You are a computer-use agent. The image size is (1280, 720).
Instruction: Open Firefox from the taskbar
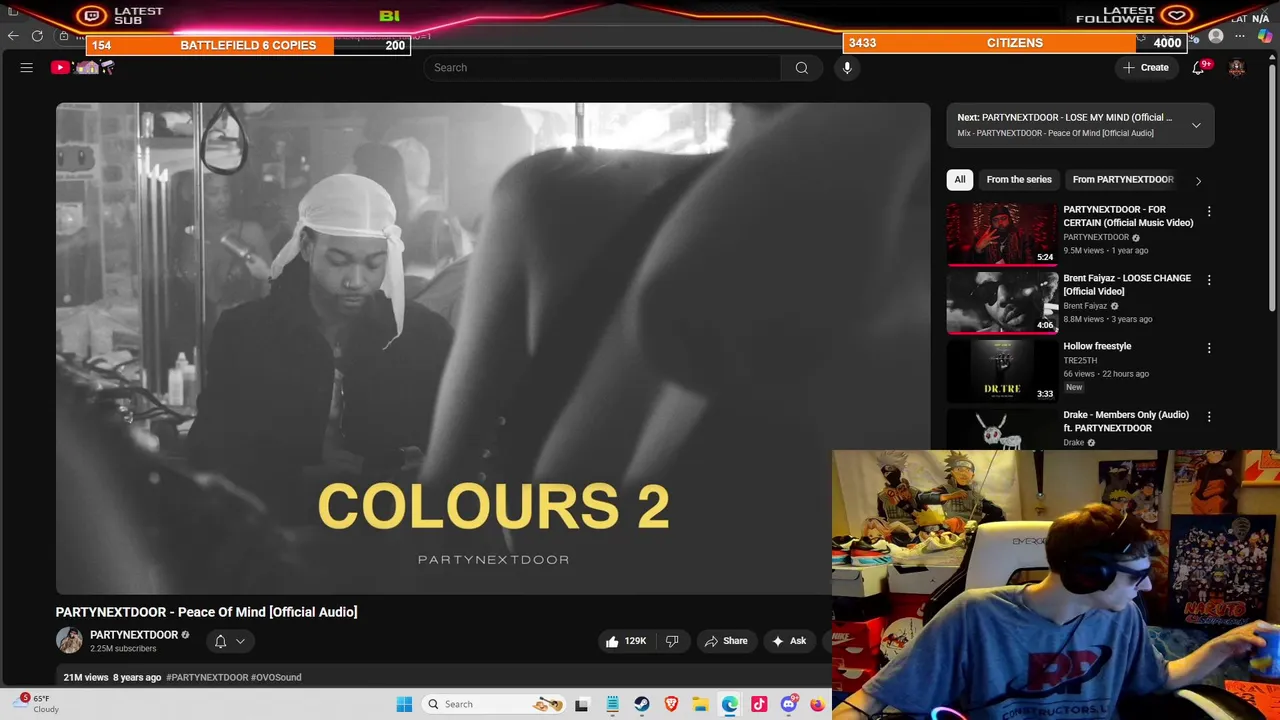[x=817, y=704]
